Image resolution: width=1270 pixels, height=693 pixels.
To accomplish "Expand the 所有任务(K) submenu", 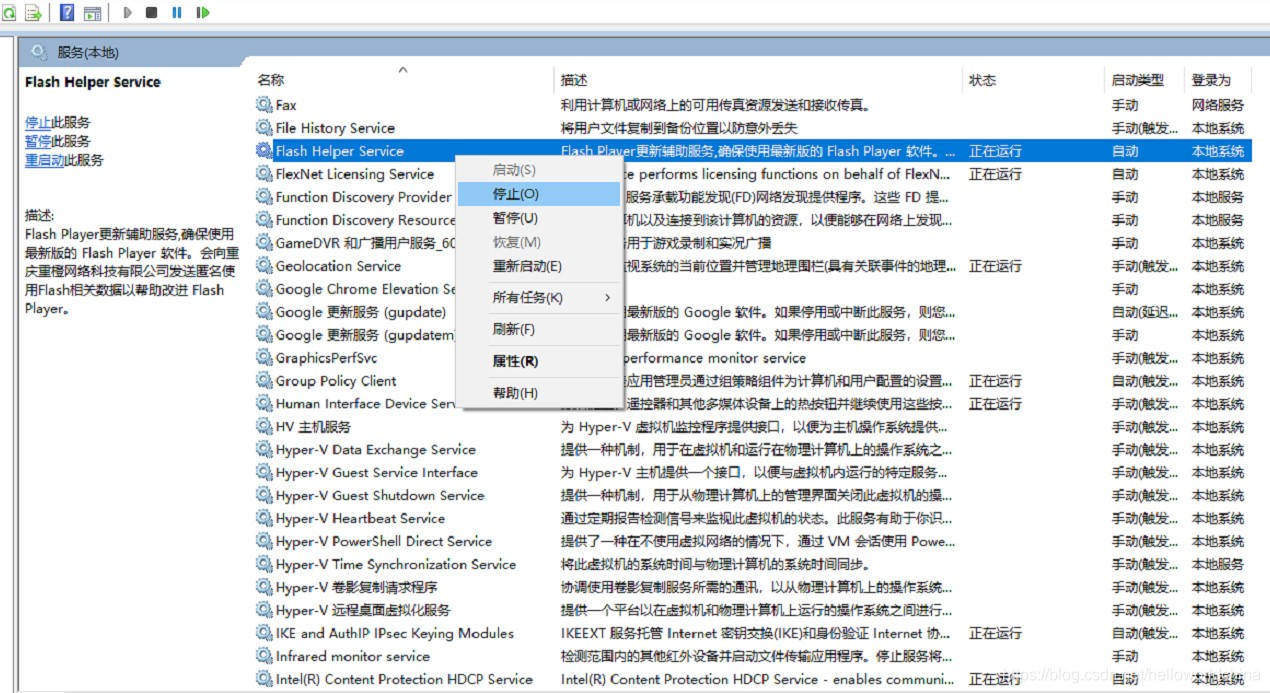I will click(x=538, y=298).
